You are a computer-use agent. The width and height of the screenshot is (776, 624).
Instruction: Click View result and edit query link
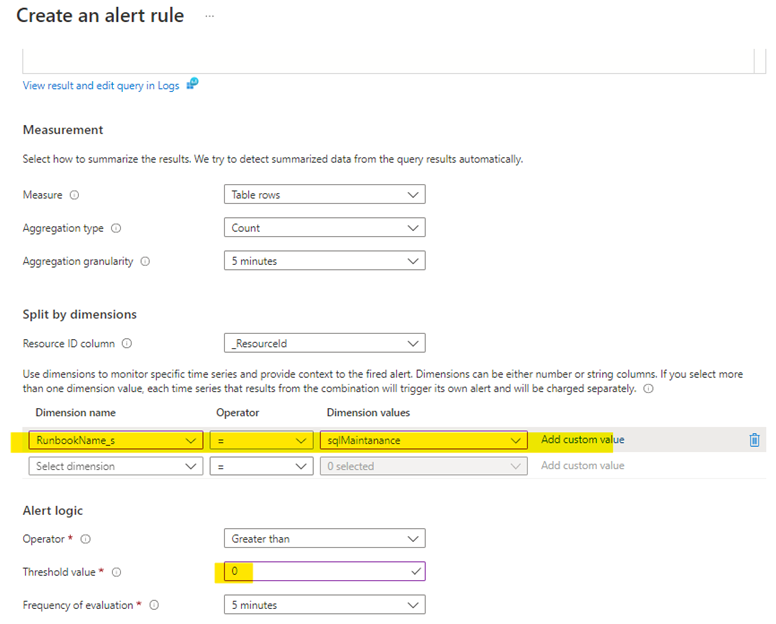point(101,86)
